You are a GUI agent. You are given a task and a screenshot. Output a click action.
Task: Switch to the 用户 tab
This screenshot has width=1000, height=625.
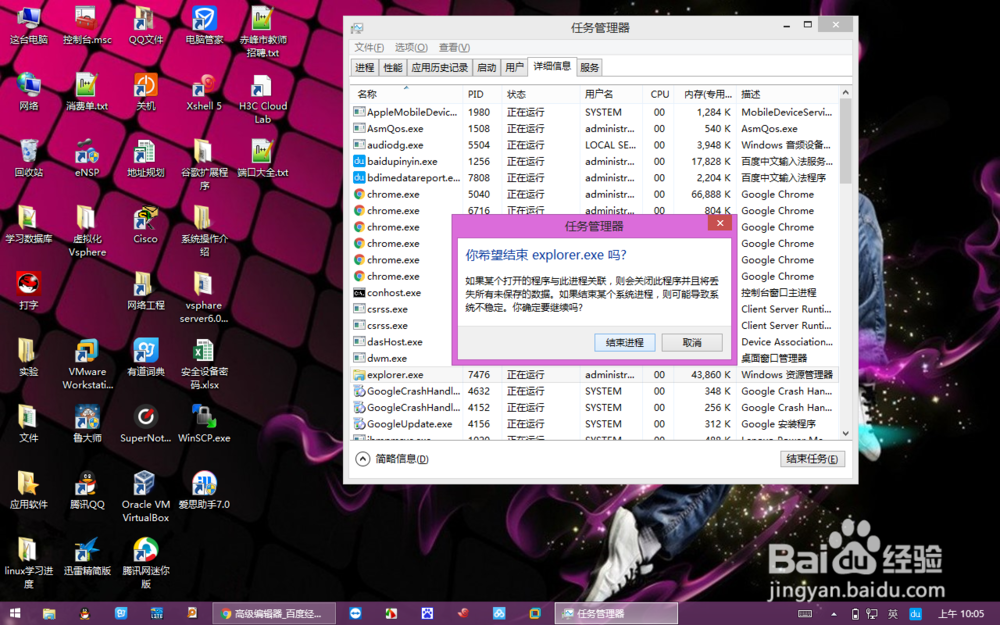coord(514,68)
